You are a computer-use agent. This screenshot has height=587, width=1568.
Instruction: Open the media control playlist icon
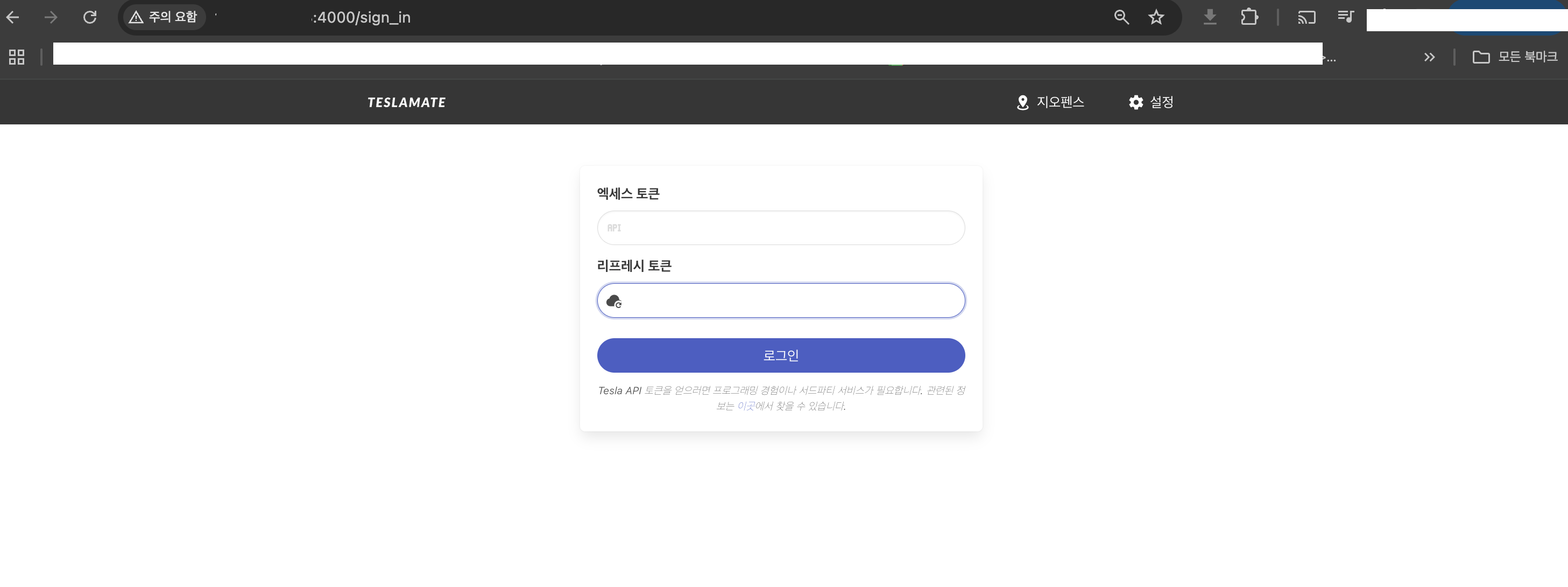1345,17
